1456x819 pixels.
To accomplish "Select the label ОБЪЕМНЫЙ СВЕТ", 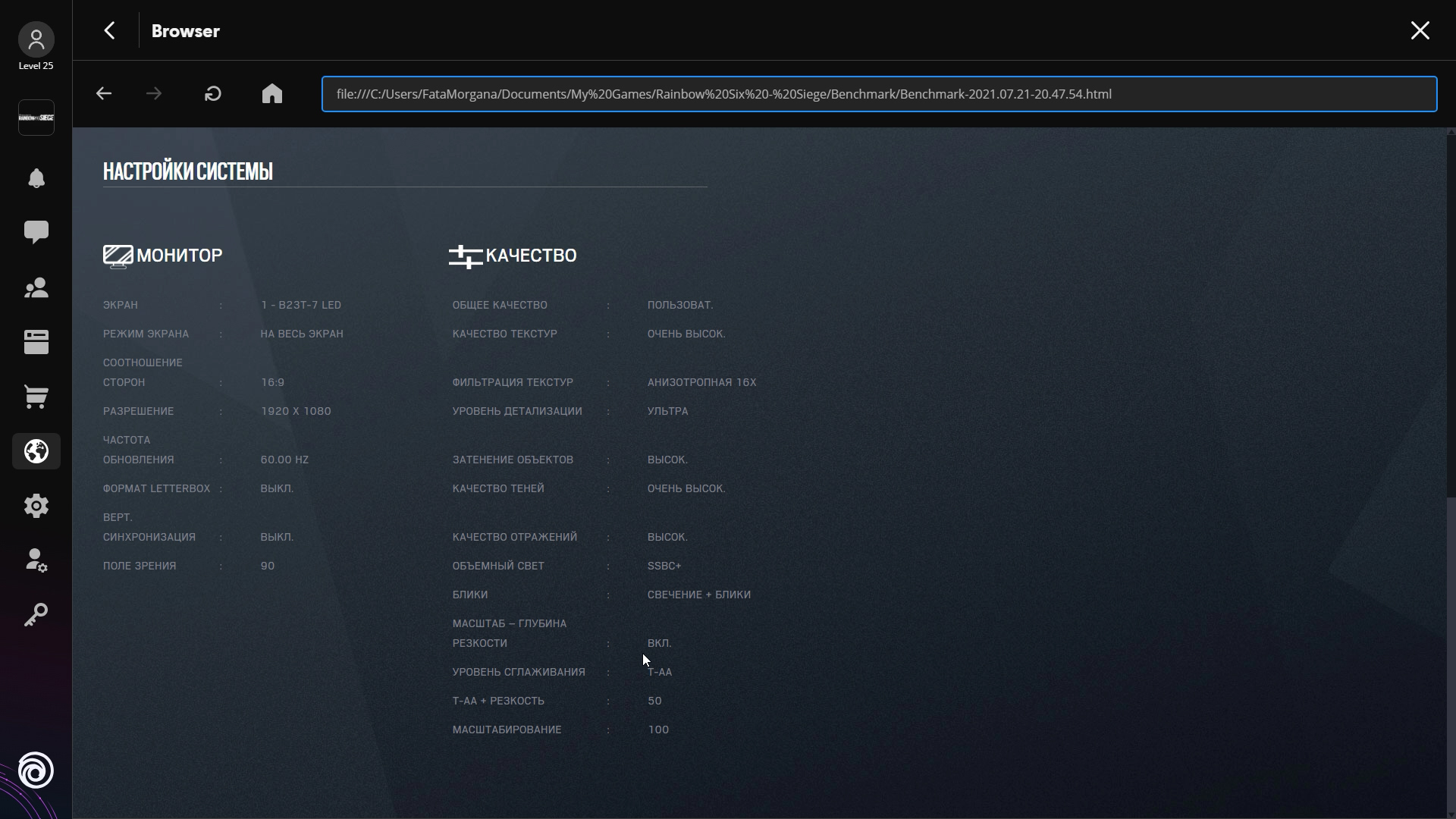I will (x=498, y=566).
